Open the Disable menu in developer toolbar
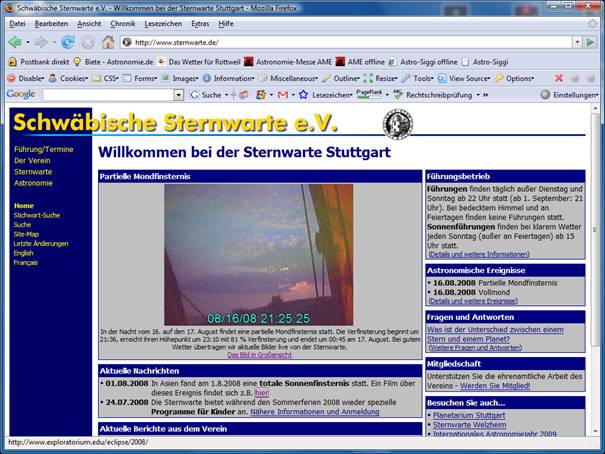This screenshot has height=454, width=605. pos(26,78)
